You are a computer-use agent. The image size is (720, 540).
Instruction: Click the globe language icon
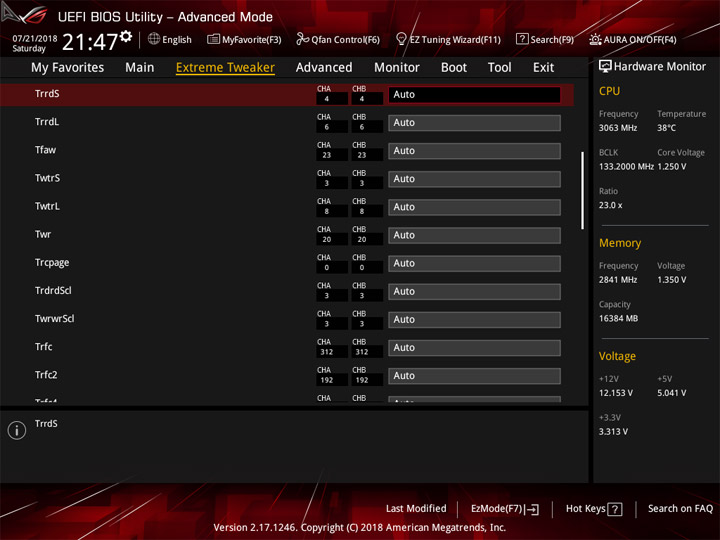[x=154, y=39]
